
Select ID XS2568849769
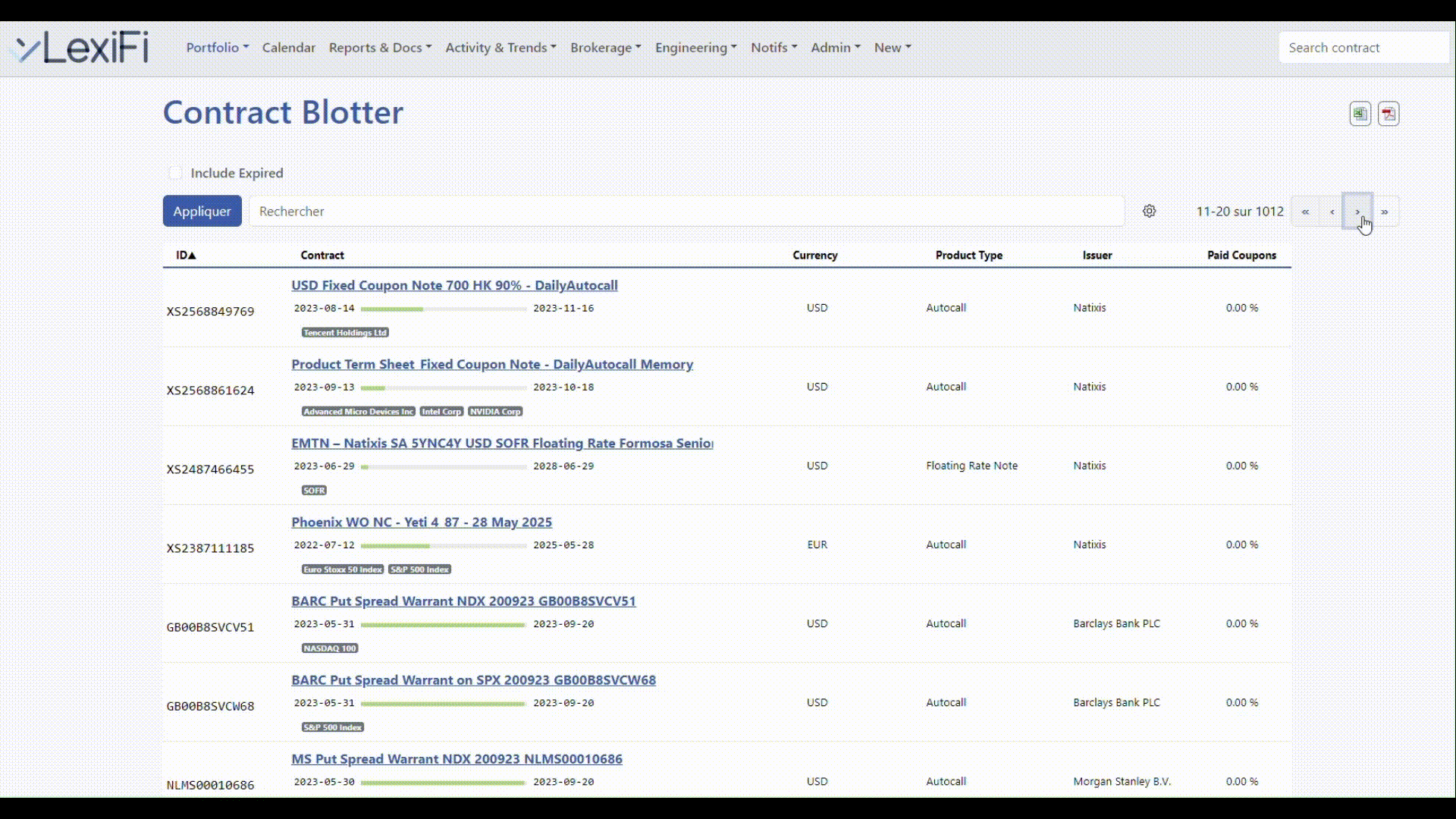pos(210,311)
